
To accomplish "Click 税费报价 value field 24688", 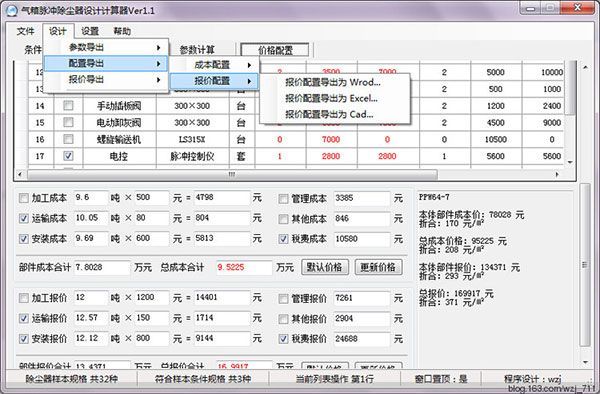I will click(362, 339).
